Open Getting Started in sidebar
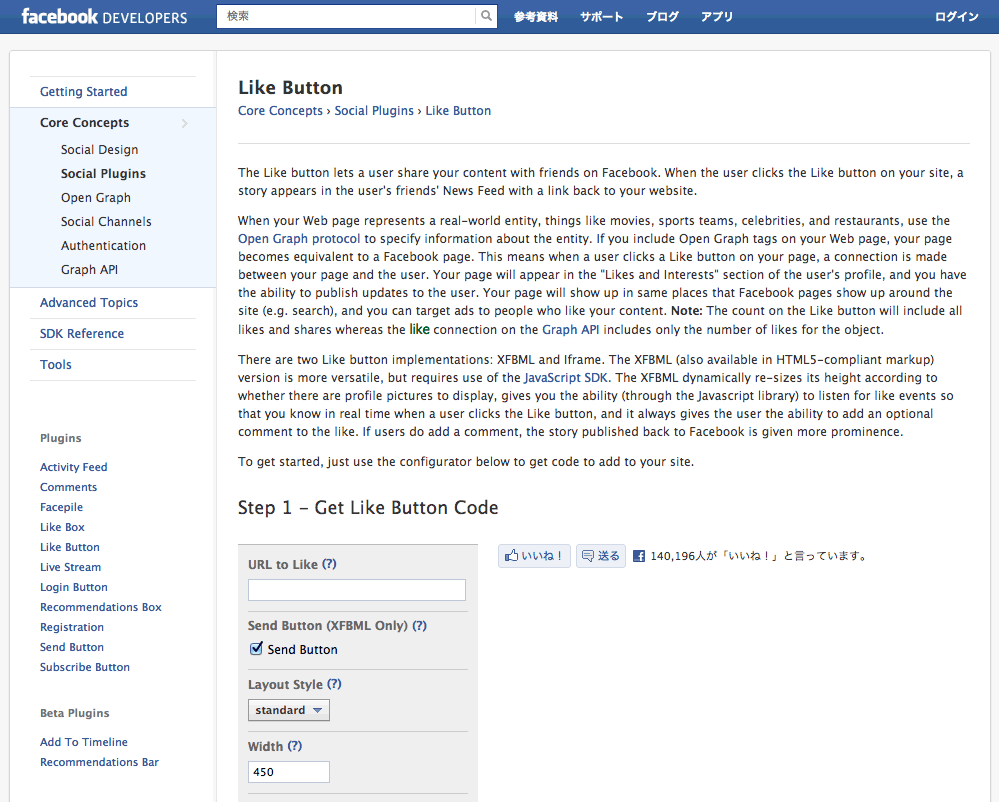Screen dimensions: 999x802 tap(83, 92)
